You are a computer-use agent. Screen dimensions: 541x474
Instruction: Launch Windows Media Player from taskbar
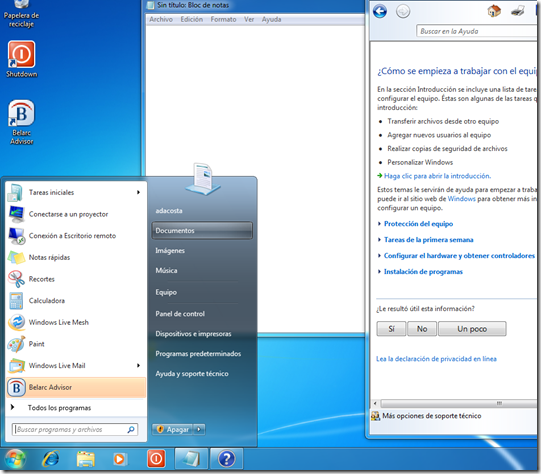coord(120,459)
